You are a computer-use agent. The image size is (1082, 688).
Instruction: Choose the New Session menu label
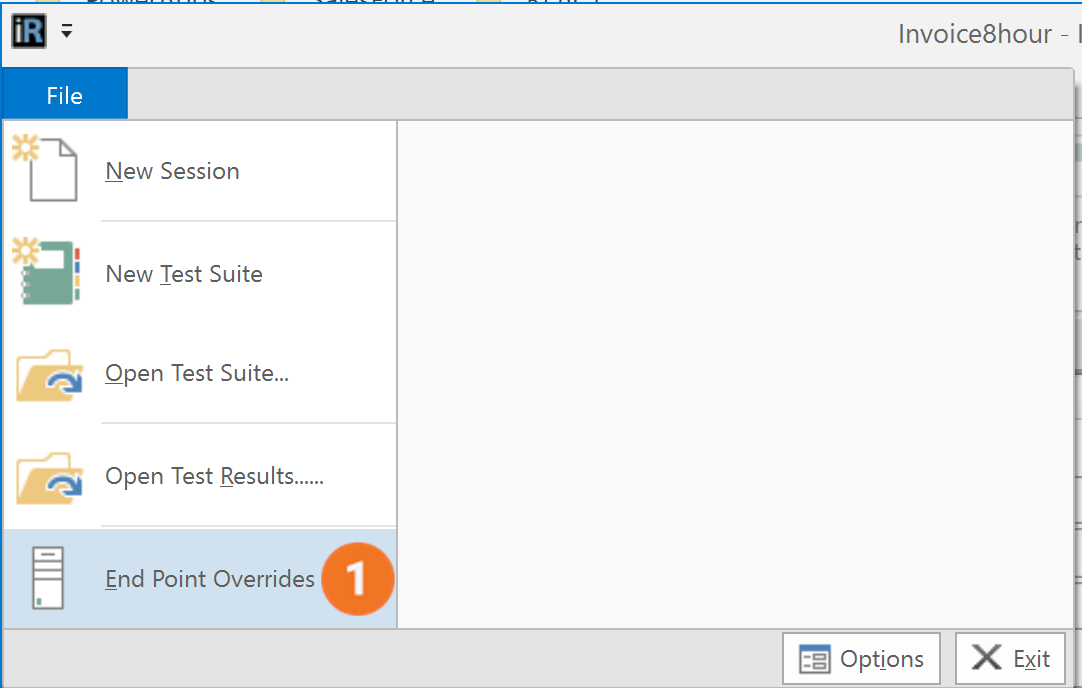point(173,171)
